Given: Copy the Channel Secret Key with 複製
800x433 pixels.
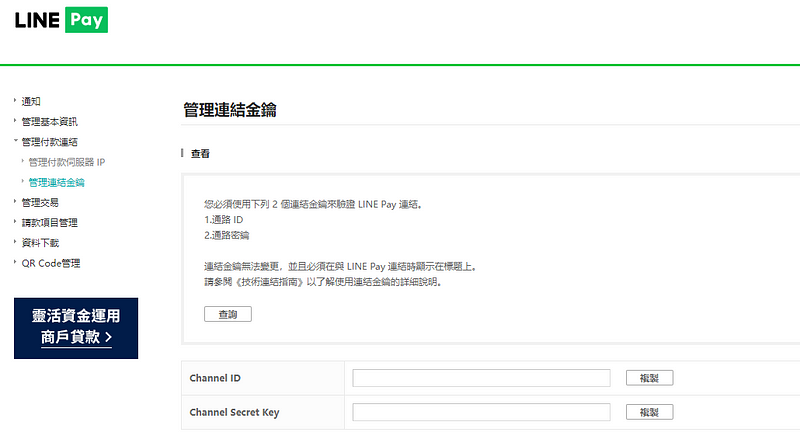Looking at the screenshot, I should coord(649,412).
